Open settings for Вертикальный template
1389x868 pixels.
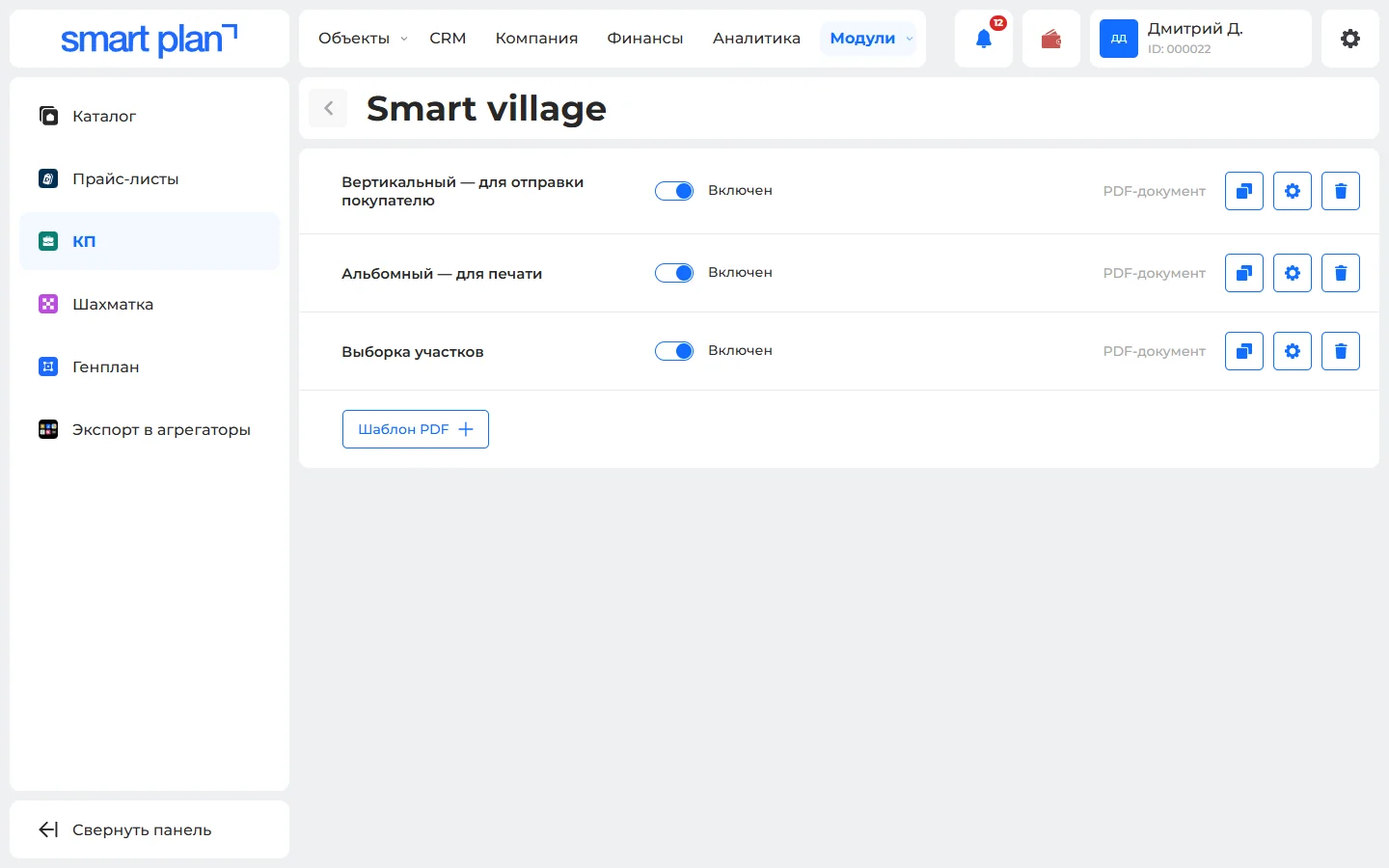(x=1293, y=191)
